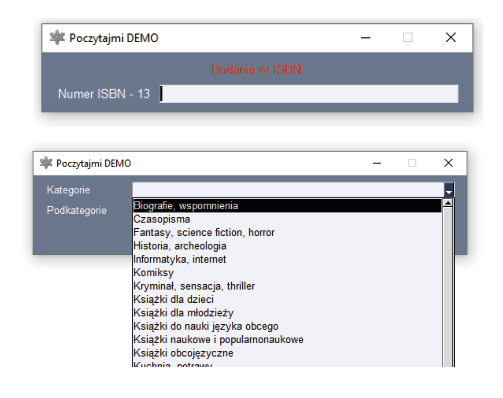Minimize the ISBN window
Screen dimensions: 503x398
(366, 38)
